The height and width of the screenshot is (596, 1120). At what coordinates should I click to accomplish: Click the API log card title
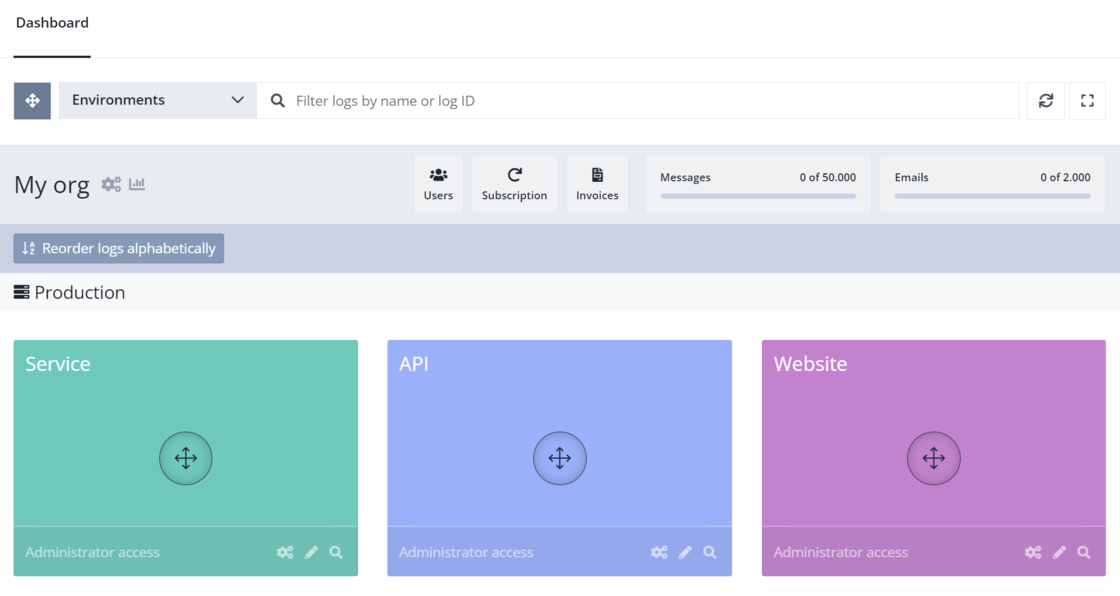414,364
